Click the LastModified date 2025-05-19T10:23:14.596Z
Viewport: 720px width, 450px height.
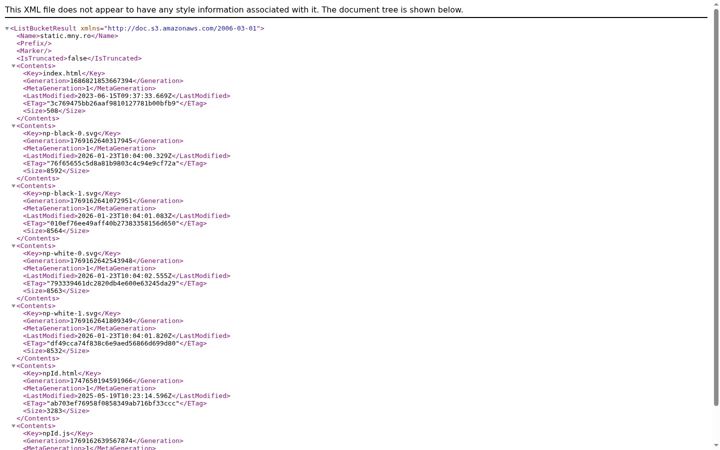tap(124, 396)
